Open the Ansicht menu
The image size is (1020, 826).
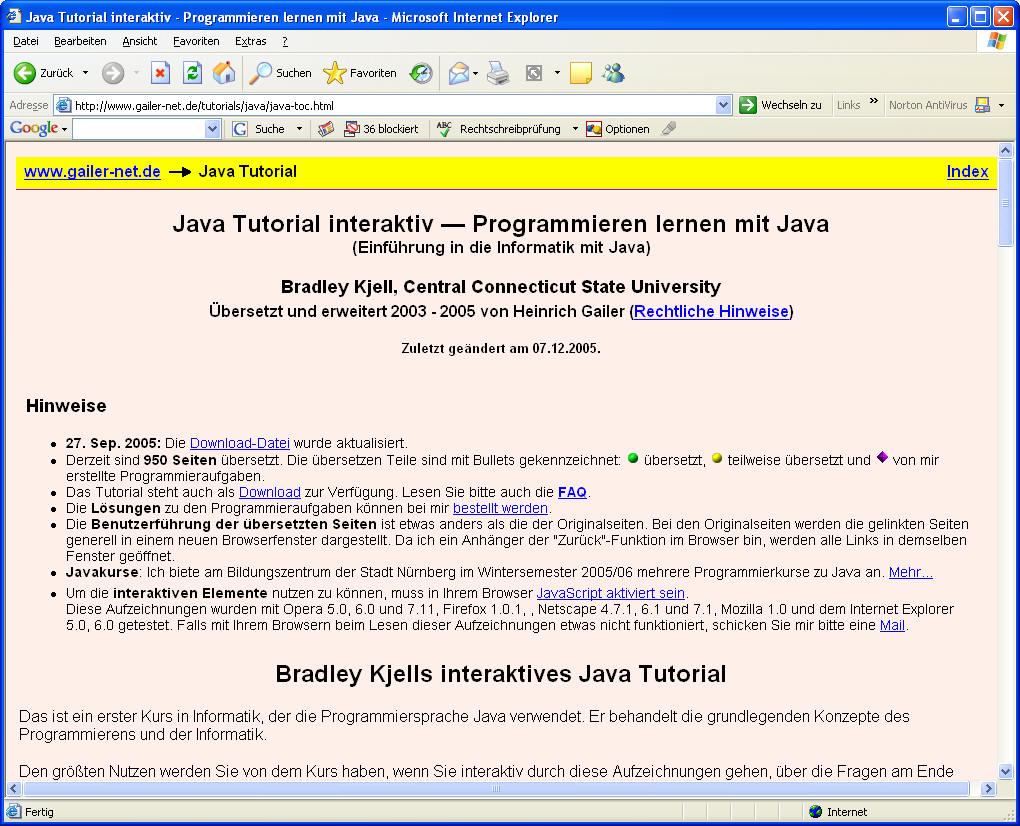[x=140, y=41]
